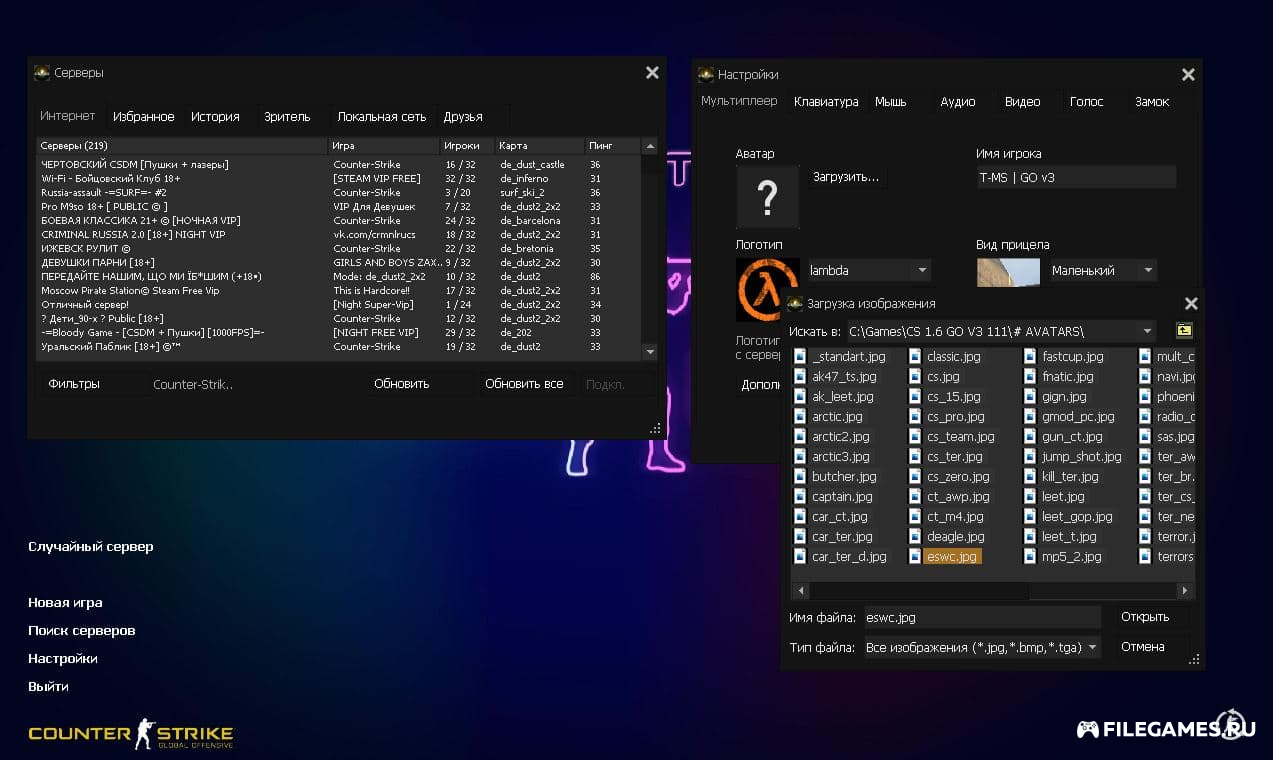Screen dimensions: 1273x760
Task: Click the server list scroll-up arrow
Action: (650, 146)
